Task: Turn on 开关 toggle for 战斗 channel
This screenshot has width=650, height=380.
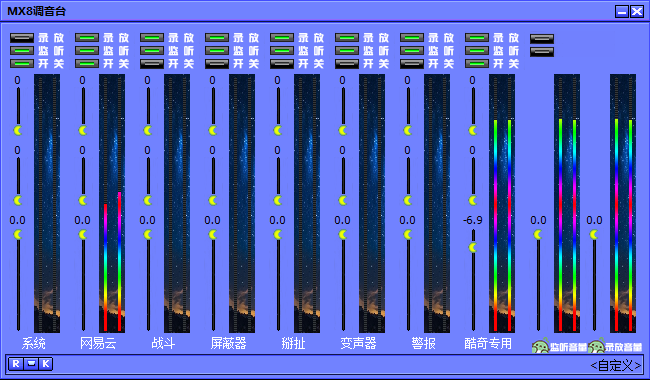Action: pos(152,63)
